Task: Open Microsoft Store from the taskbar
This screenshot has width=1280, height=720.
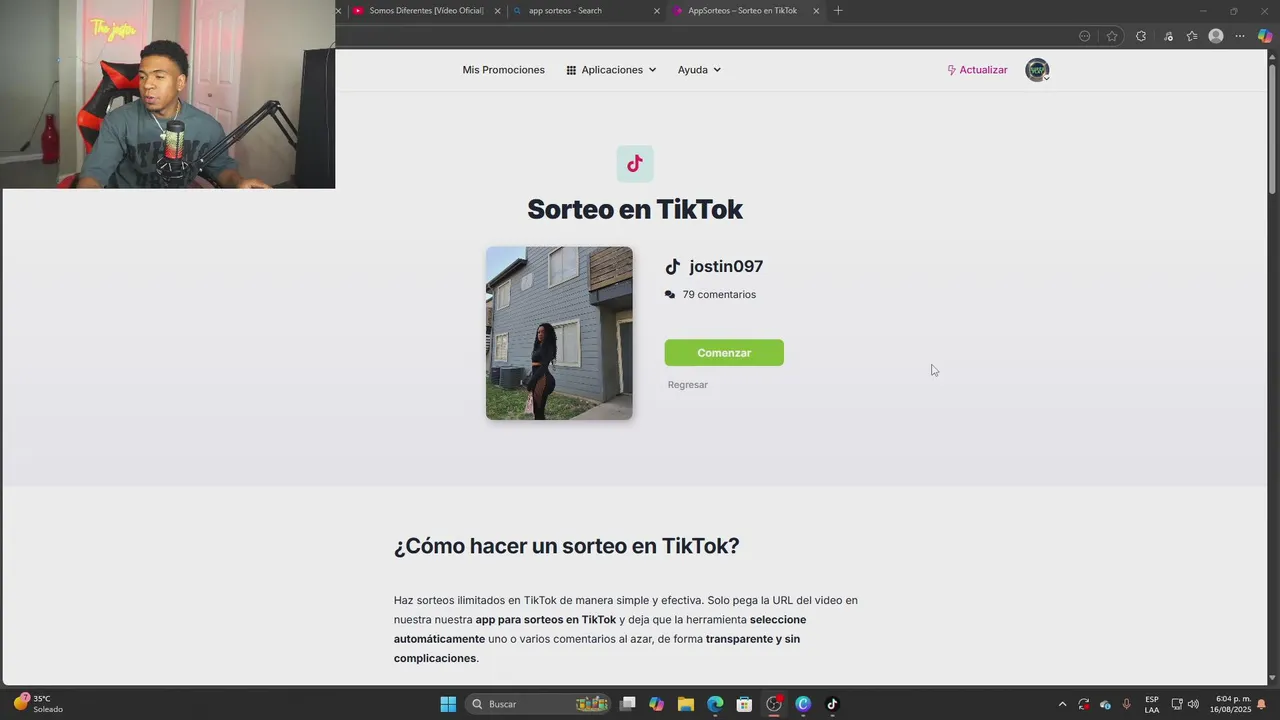Action: pos(744,704)
